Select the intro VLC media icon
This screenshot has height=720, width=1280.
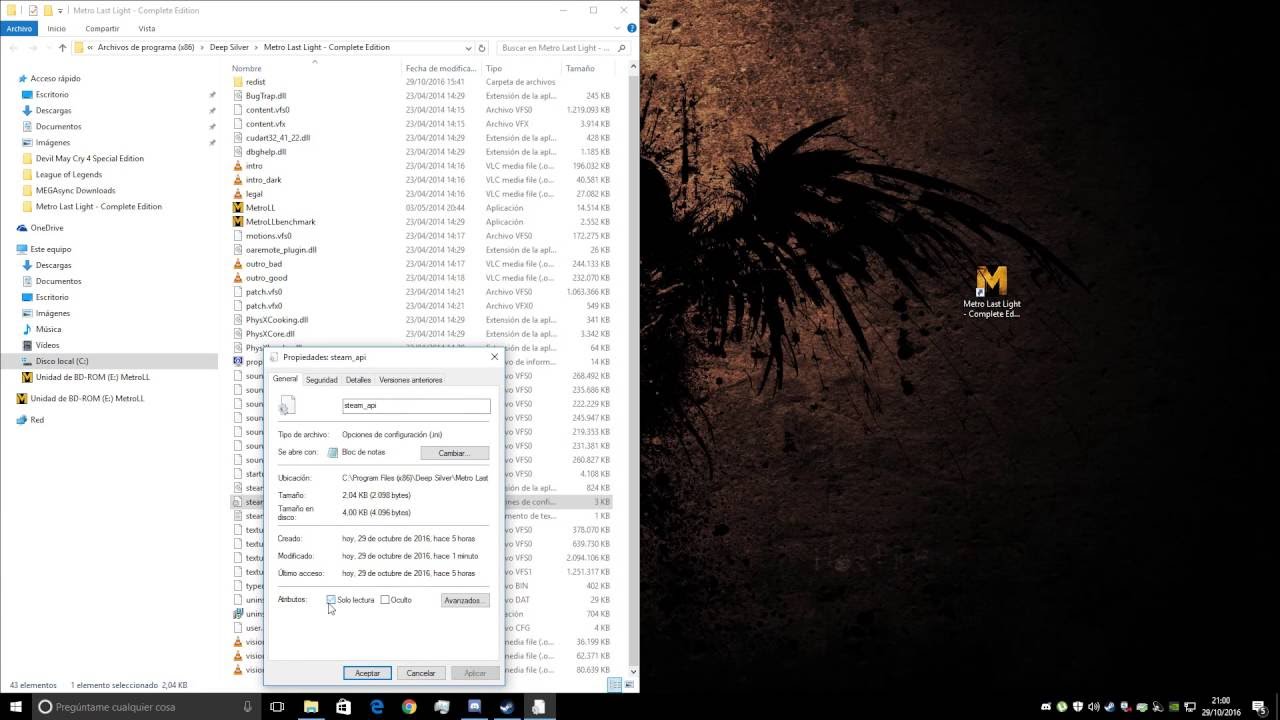(x=238, y=166)
